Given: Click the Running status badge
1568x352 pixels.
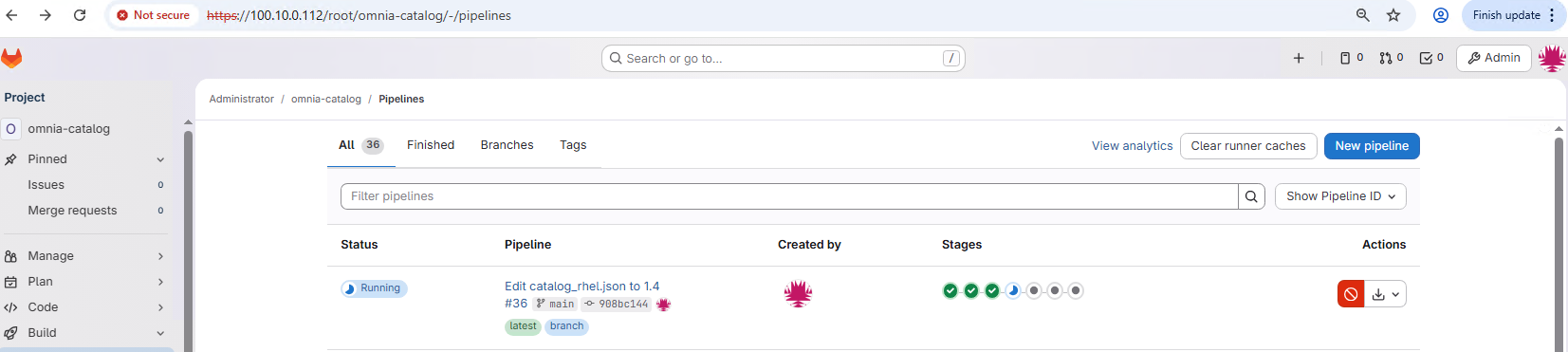Looking at the screenshot, I should click(374, 288).
